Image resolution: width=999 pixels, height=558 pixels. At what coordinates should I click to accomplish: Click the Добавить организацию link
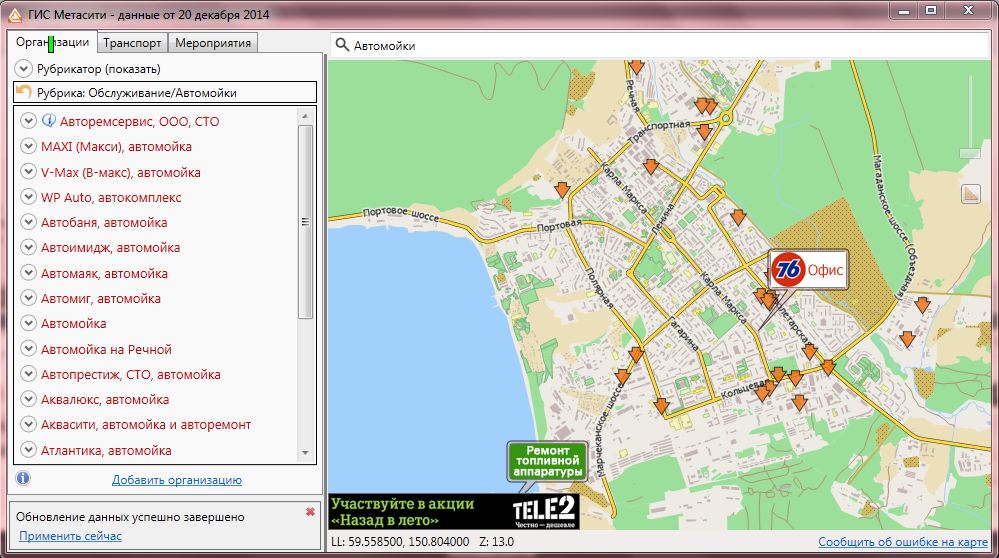click(176, 480)
